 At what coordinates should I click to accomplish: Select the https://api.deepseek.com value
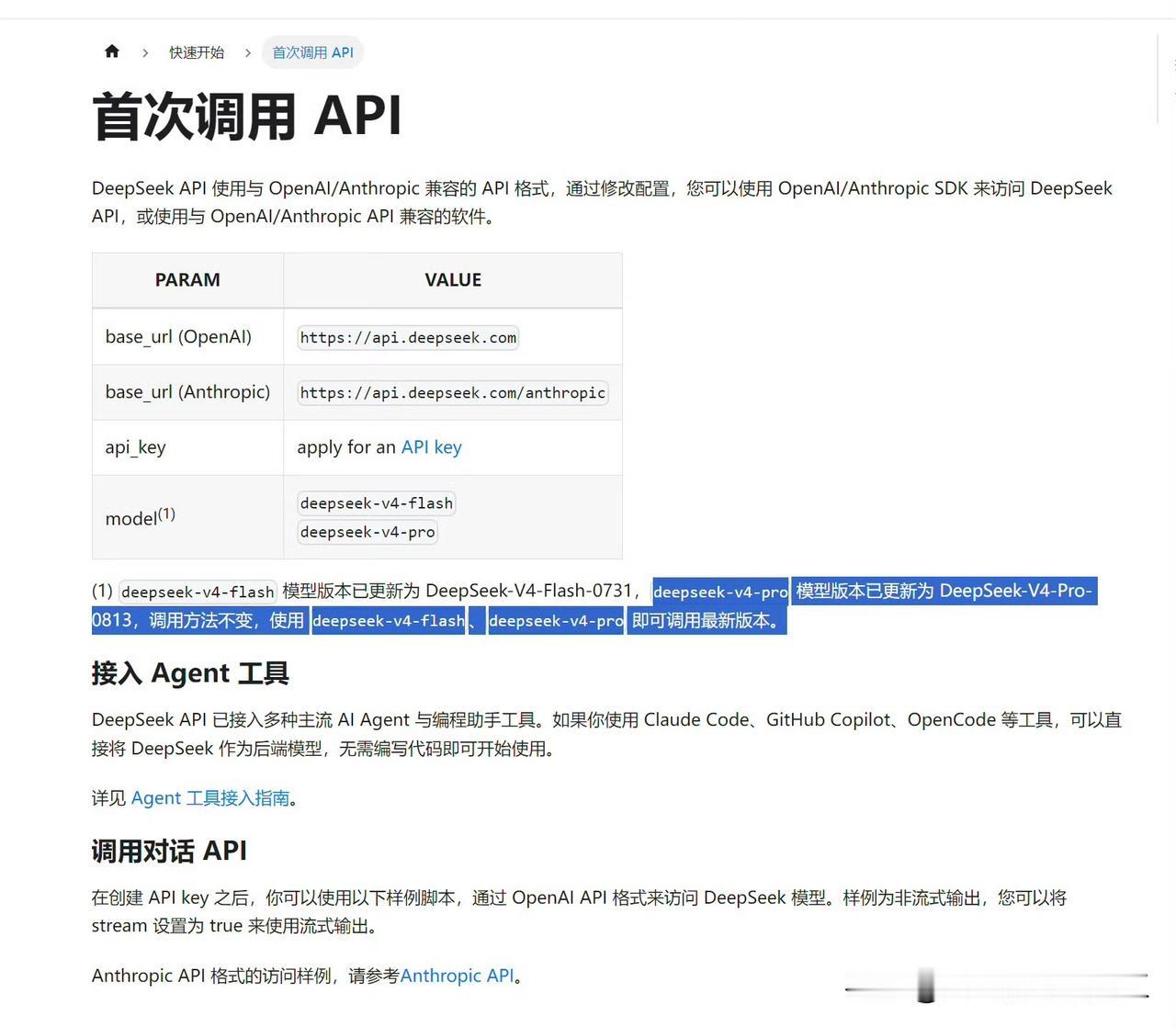tap(408, 338)
